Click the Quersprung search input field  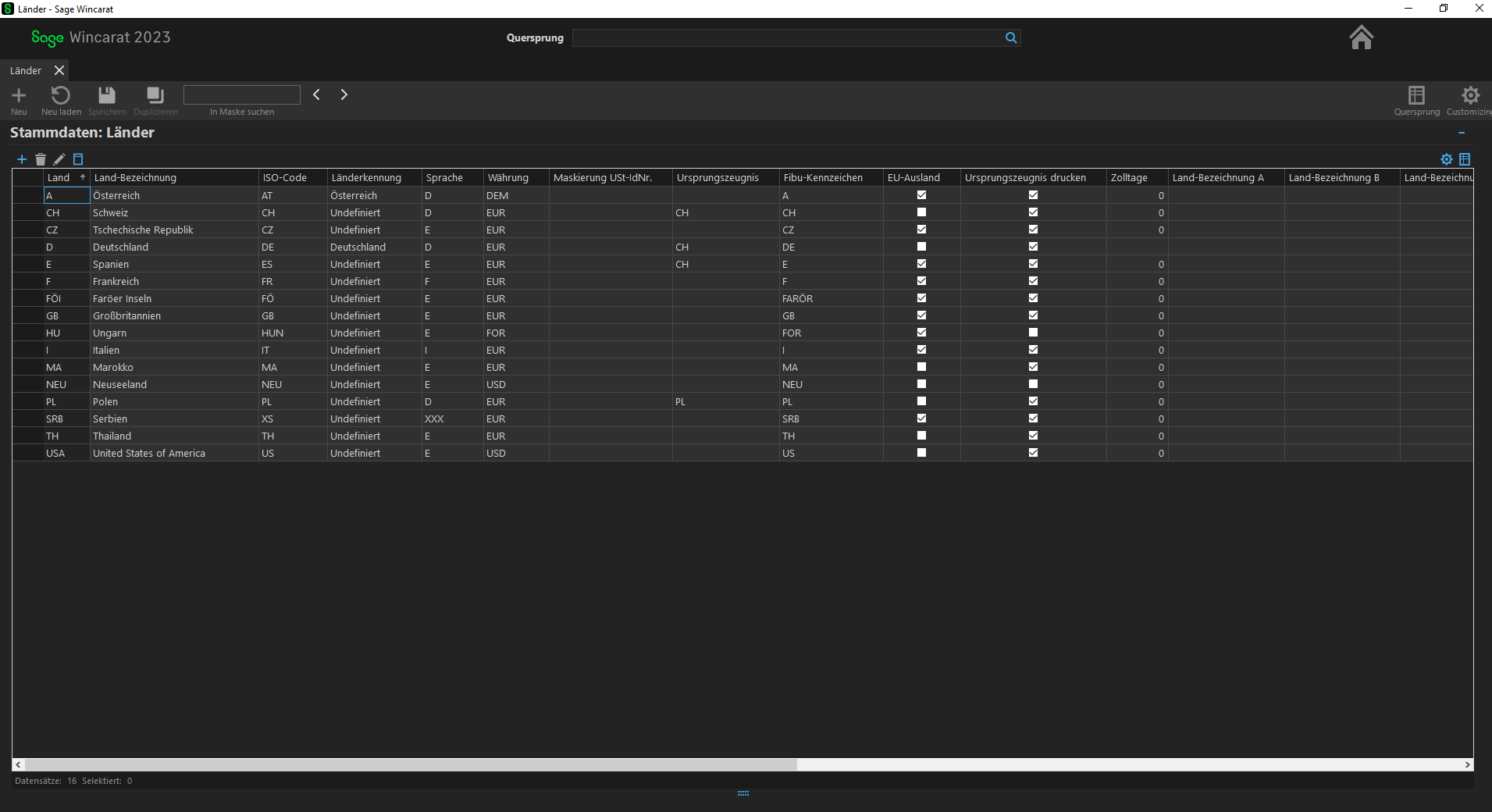tap(789, 37)
